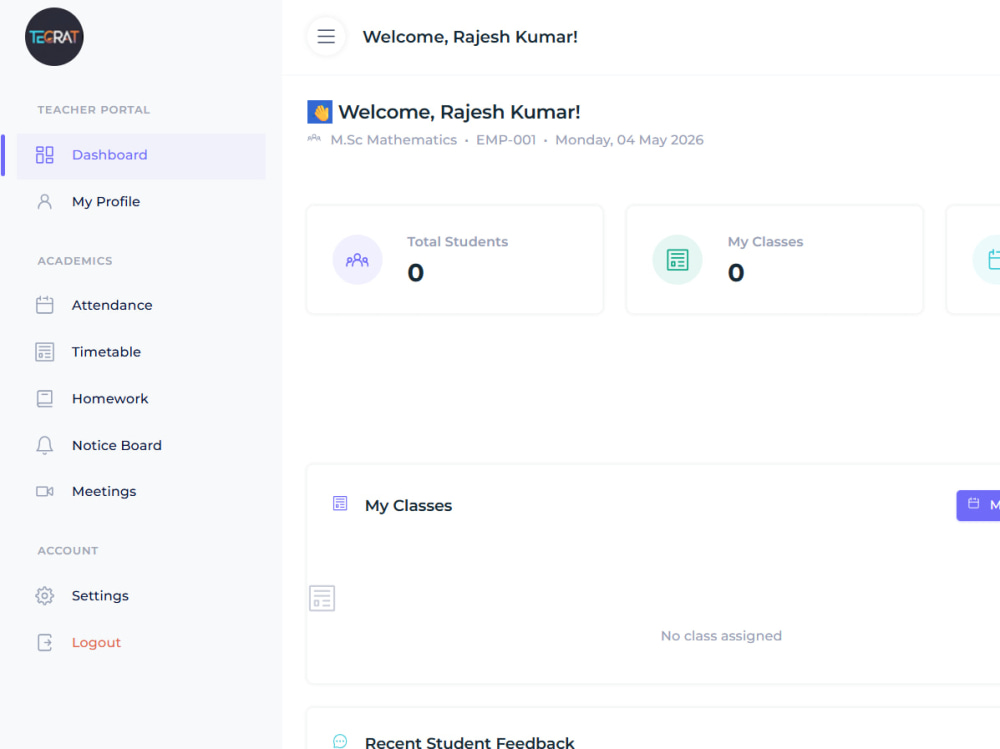1000x749 pixels.
Task: Open account Settings
Action: [141, 596]
